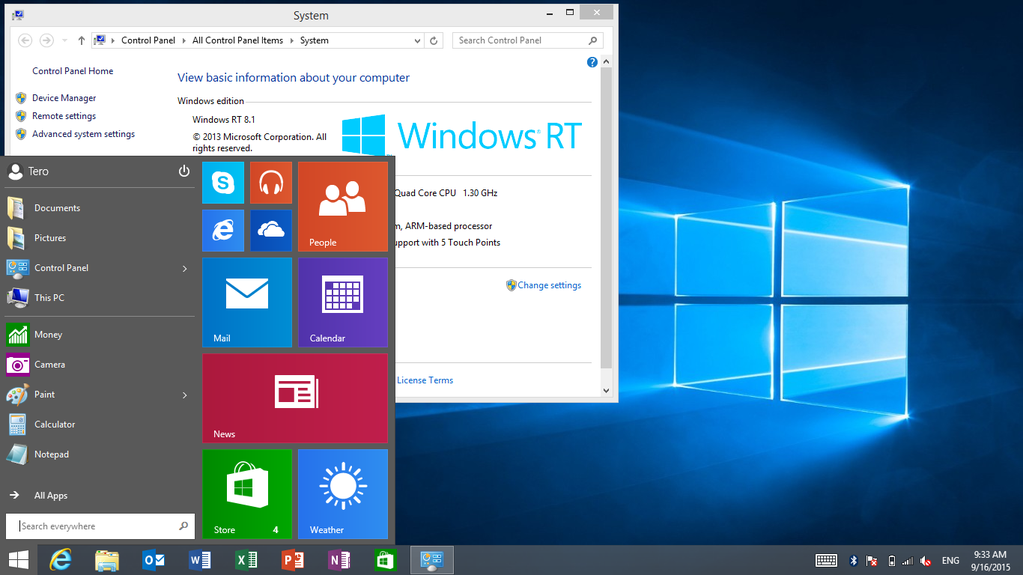Screen dimensions: 1023x575
Task: Launch Excel from the taskbar
Action: pyautogui.click(x=246, y=560)
